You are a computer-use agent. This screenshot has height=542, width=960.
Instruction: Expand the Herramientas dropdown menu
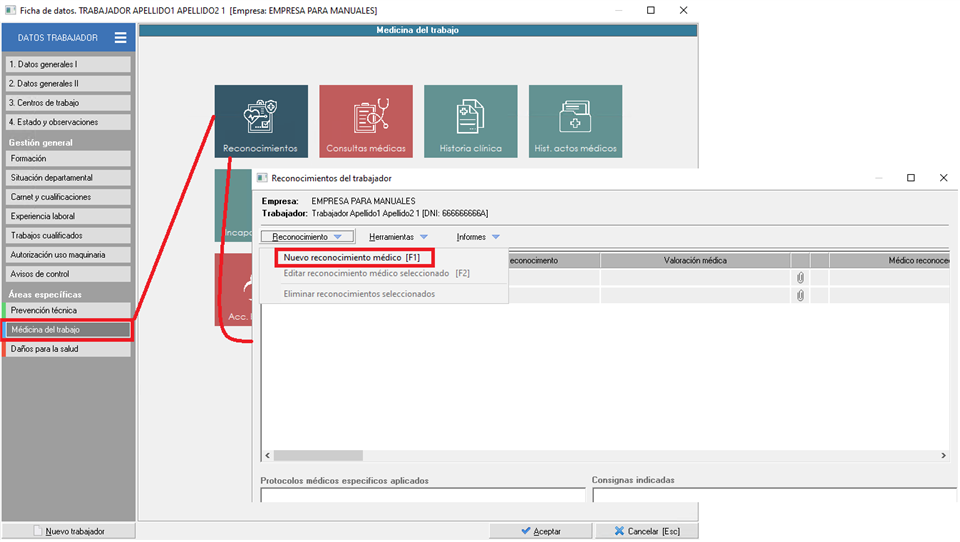398,237
